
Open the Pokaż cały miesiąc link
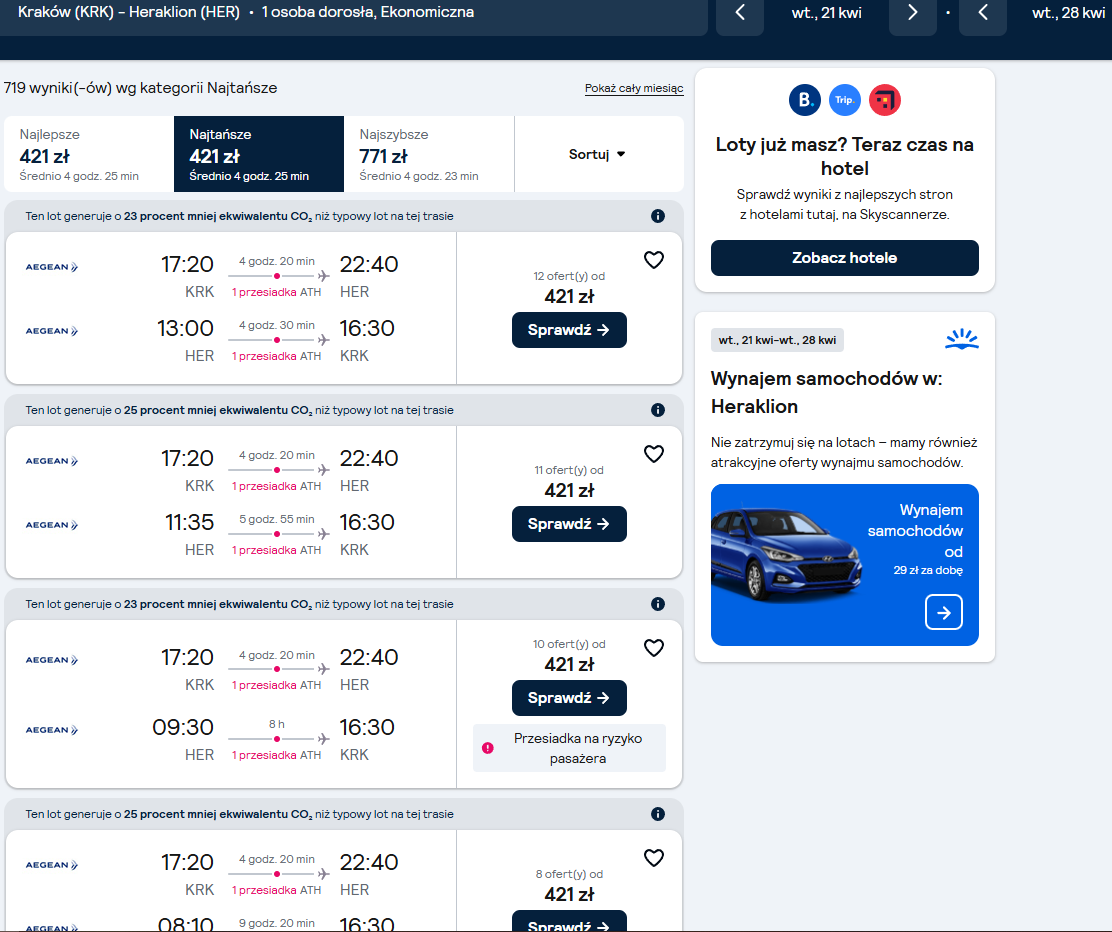634,89
